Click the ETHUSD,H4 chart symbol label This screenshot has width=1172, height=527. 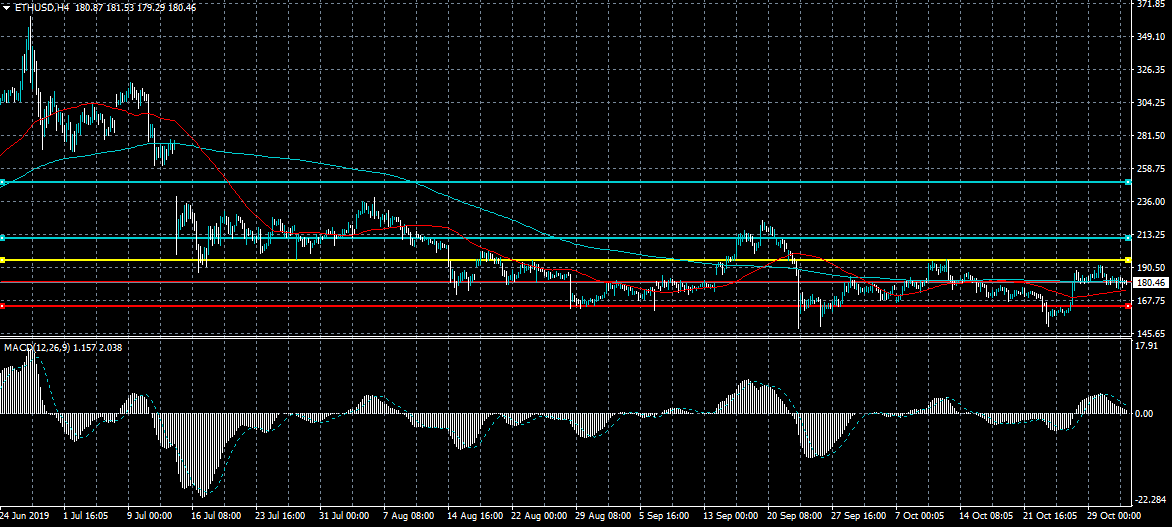pos(41,7)
